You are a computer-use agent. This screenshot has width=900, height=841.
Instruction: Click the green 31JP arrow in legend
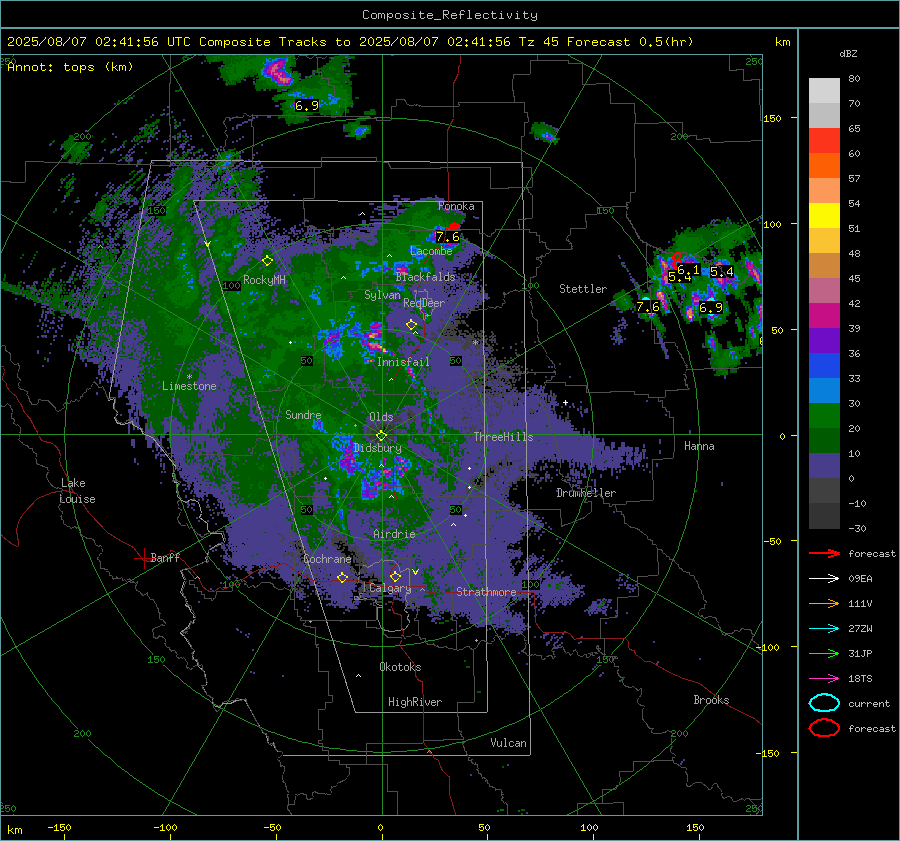pos(824,653)
